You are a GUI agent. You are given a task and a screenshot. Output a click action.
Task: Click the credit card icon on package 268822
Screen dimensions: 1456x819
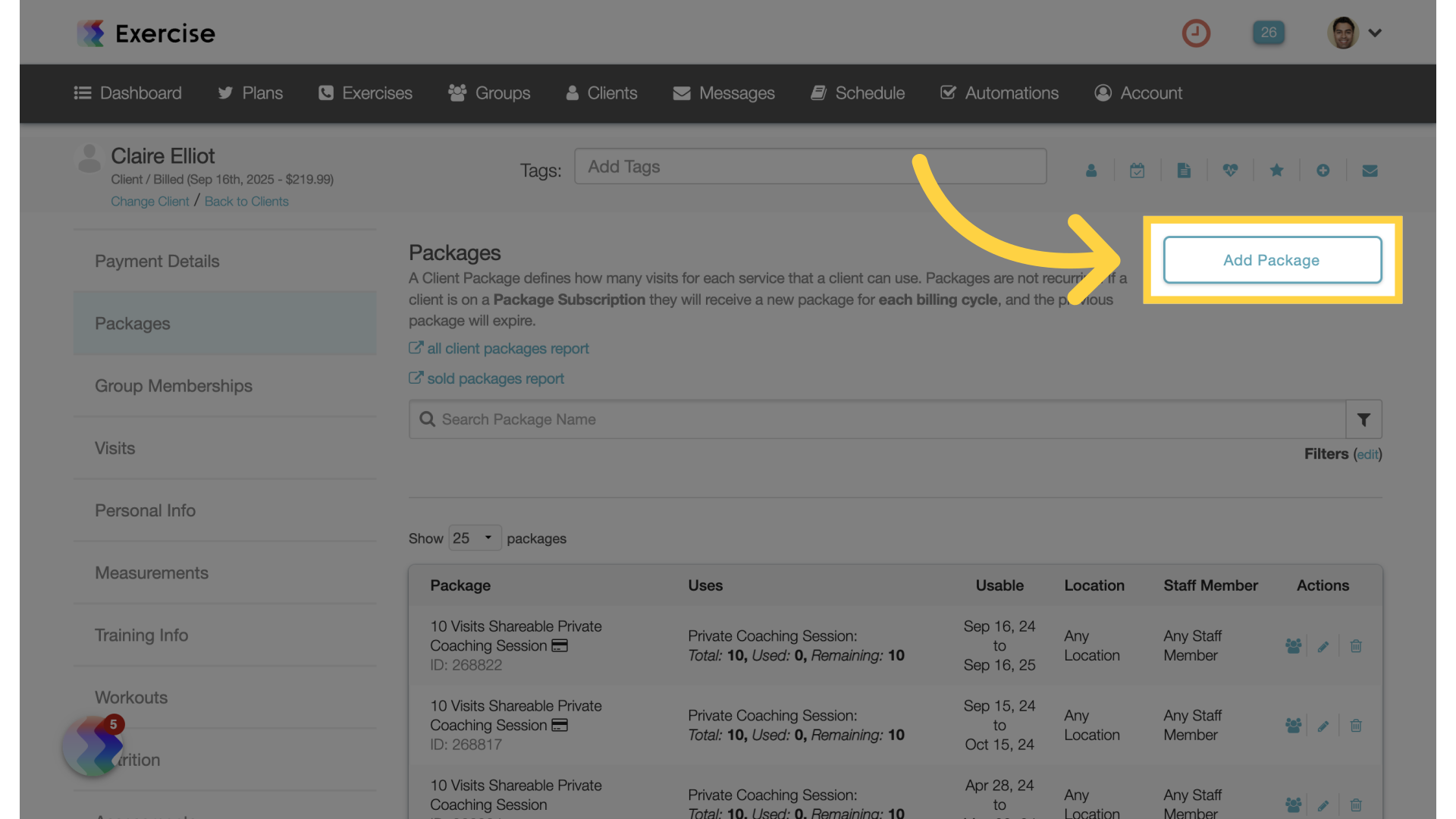560,645
